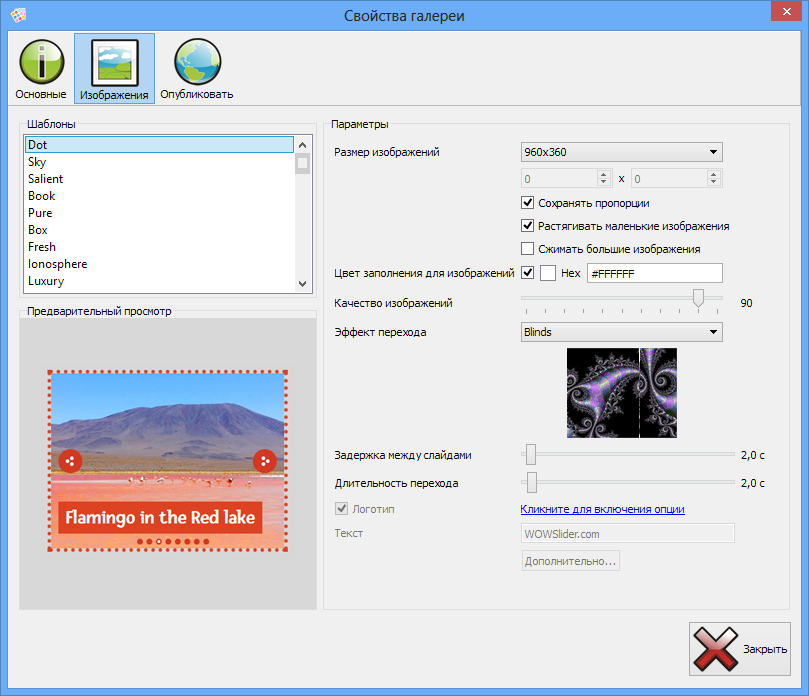Close the Свойства галереи window
This screenshot has width=809, height=696.
786,11
